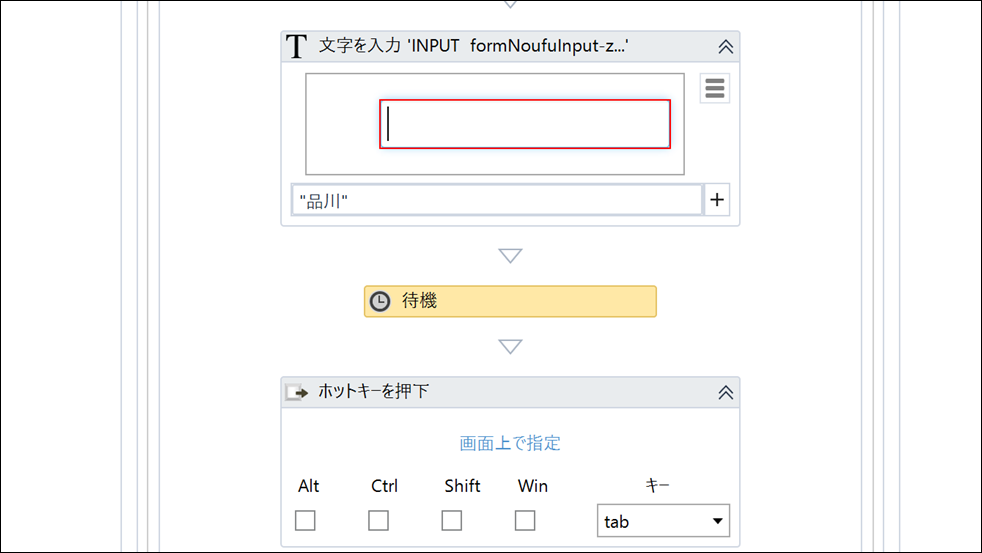Enable the Alt modifier checkbox

pyautogui.click(x=305, y=520)
